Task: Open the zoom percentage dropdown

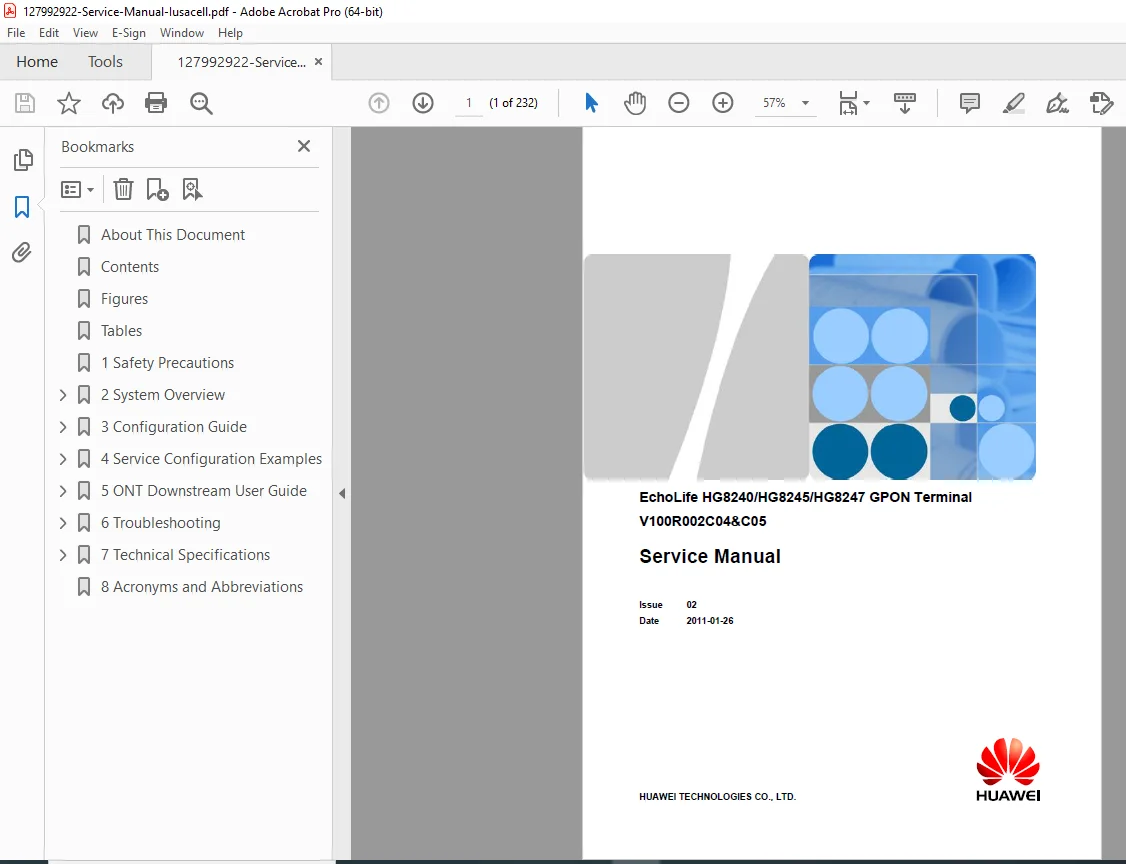Action: tap(806, 103)
